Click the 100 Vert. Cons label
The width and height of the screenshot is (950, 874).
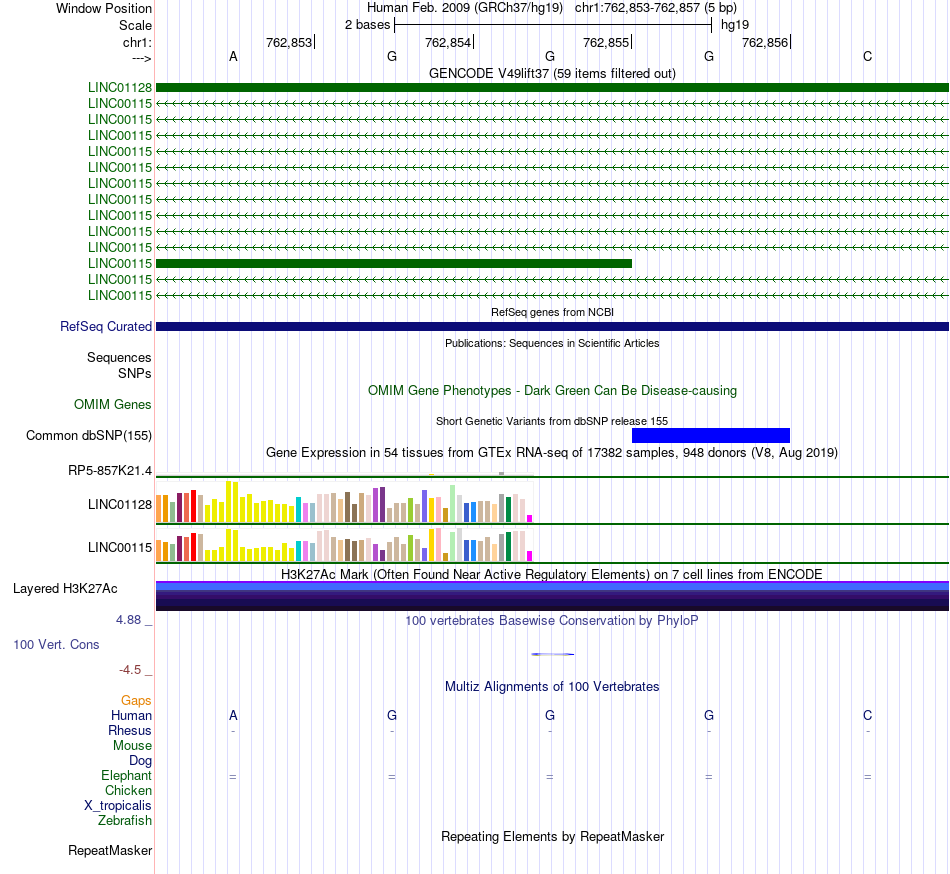pos(56,644)
